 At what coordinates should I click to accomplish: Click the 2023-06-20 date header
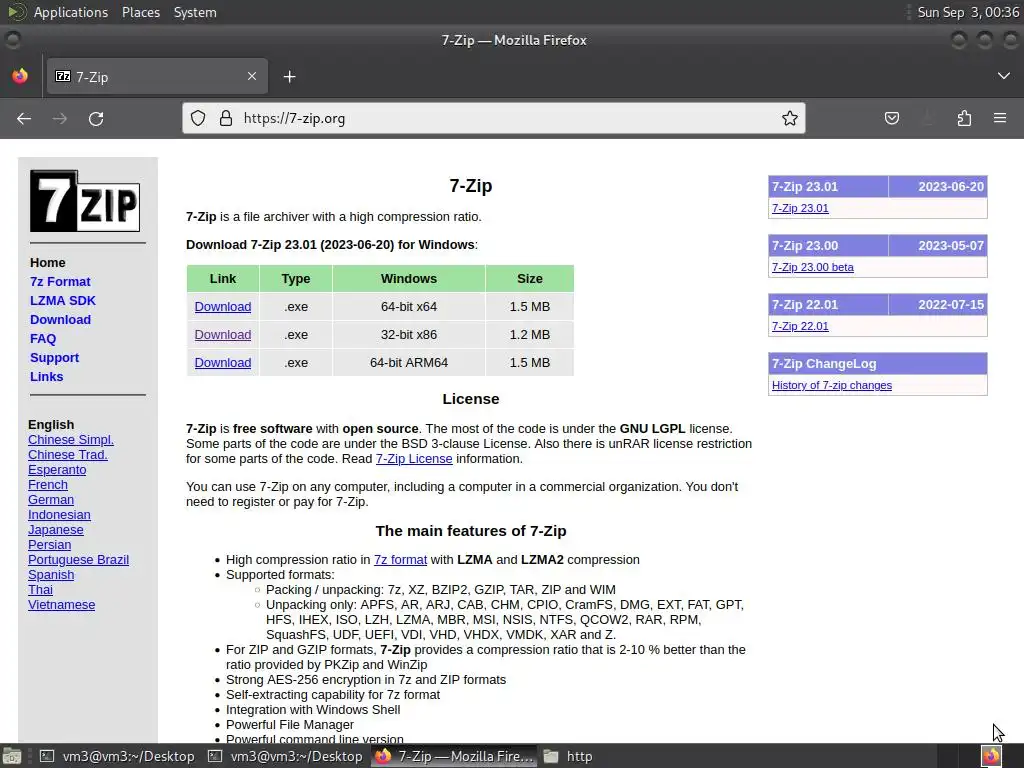pyautogui.click(x=938, y=187)
